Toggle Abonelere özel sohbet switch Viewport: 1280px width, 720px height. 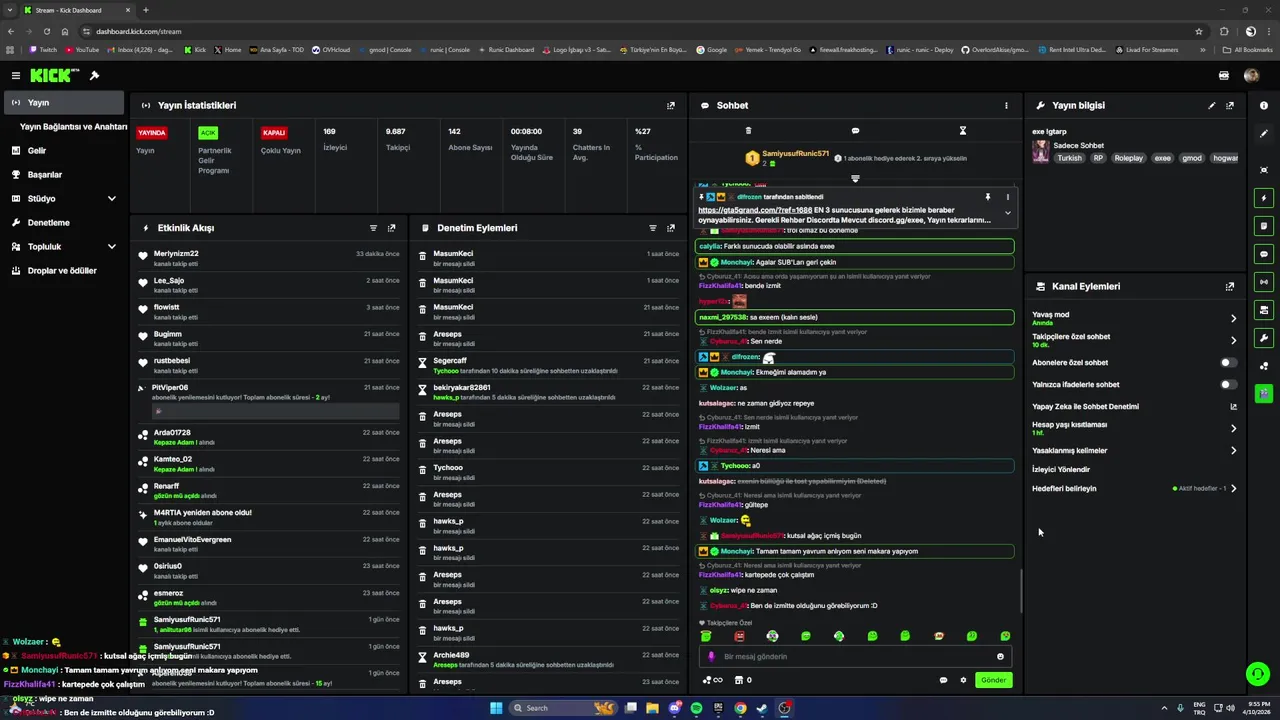1228,363
